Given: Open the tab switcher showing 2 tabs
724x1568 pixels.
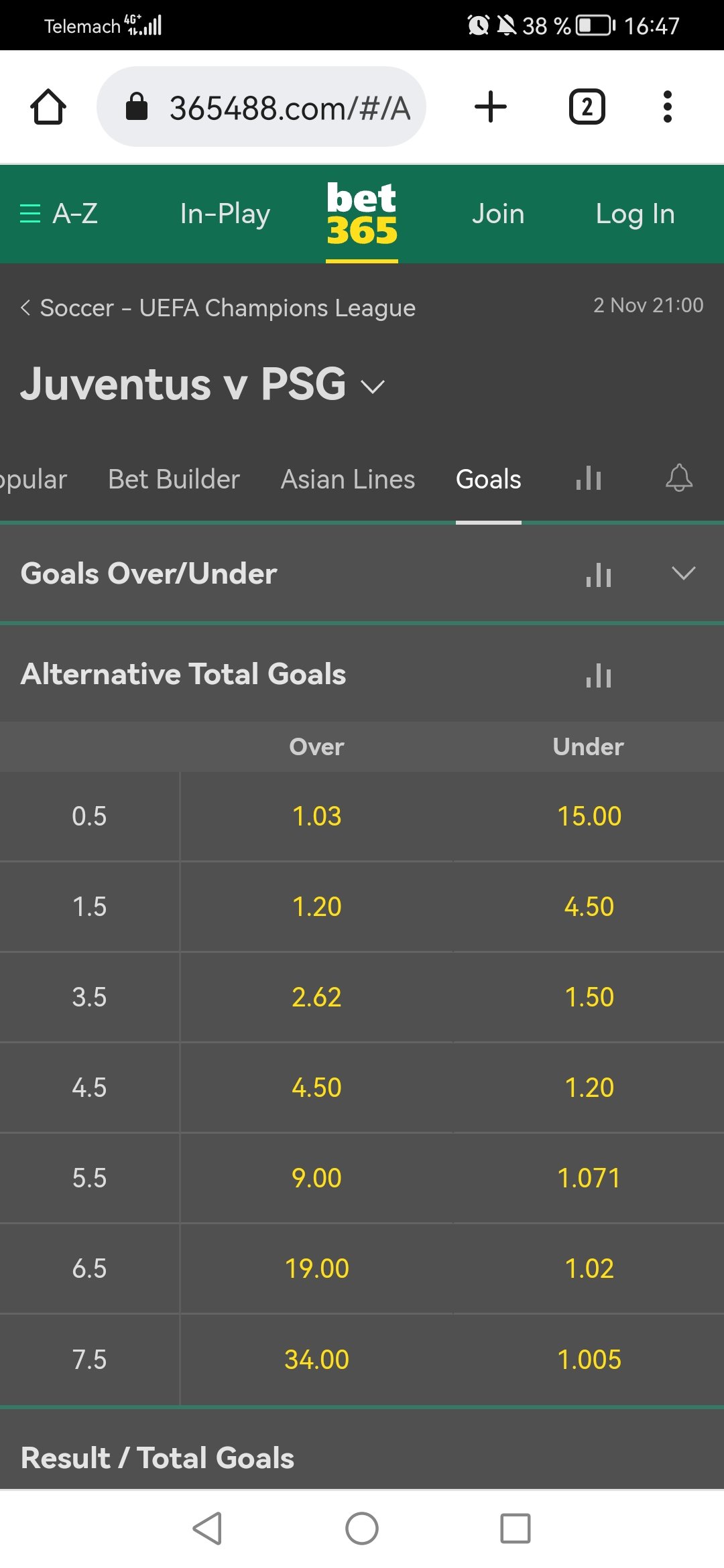Looking at the screenshot, I should point(587,107).
